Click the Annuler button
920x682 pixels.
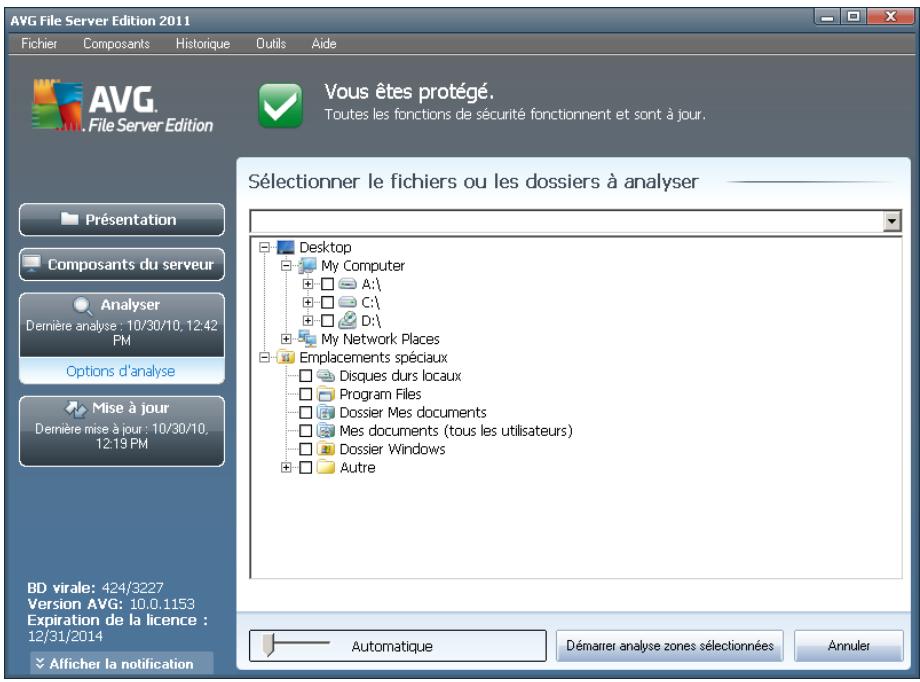coord(848,646)
